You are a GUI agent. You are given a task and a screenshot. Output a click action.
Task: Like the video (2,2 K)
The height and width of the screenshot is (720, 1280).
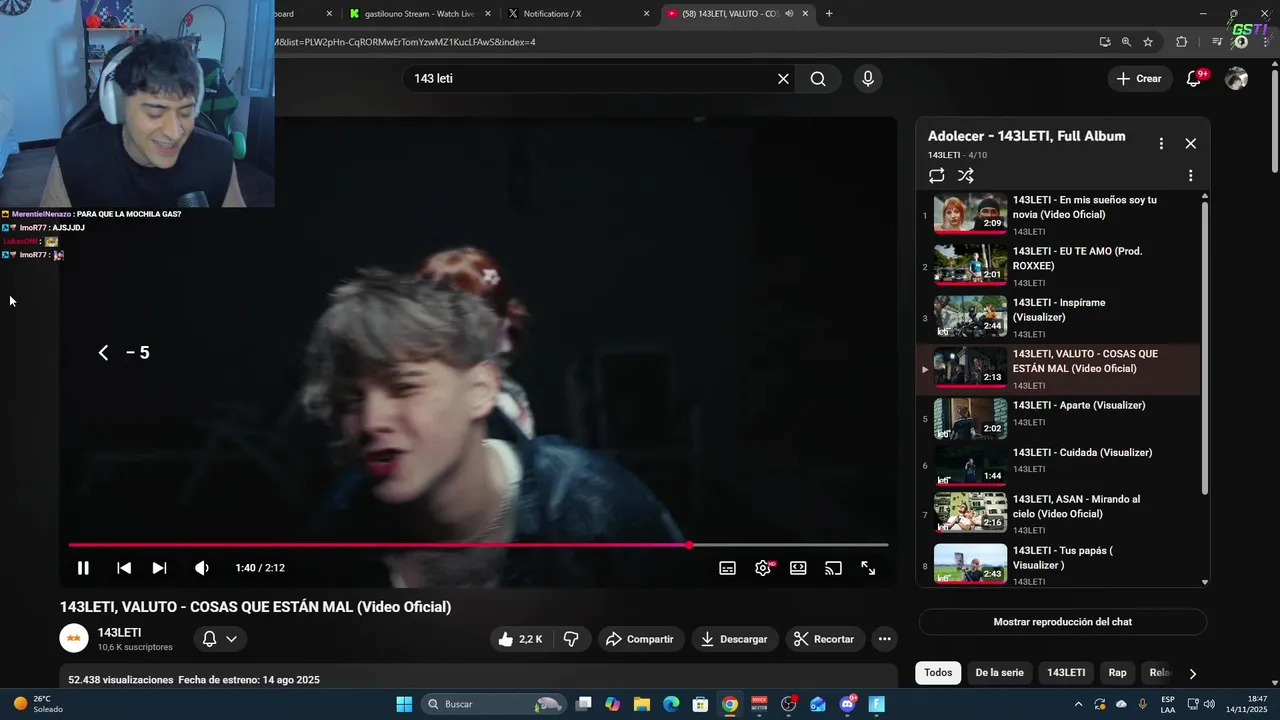pyautogui.click(x=520, y=639)
